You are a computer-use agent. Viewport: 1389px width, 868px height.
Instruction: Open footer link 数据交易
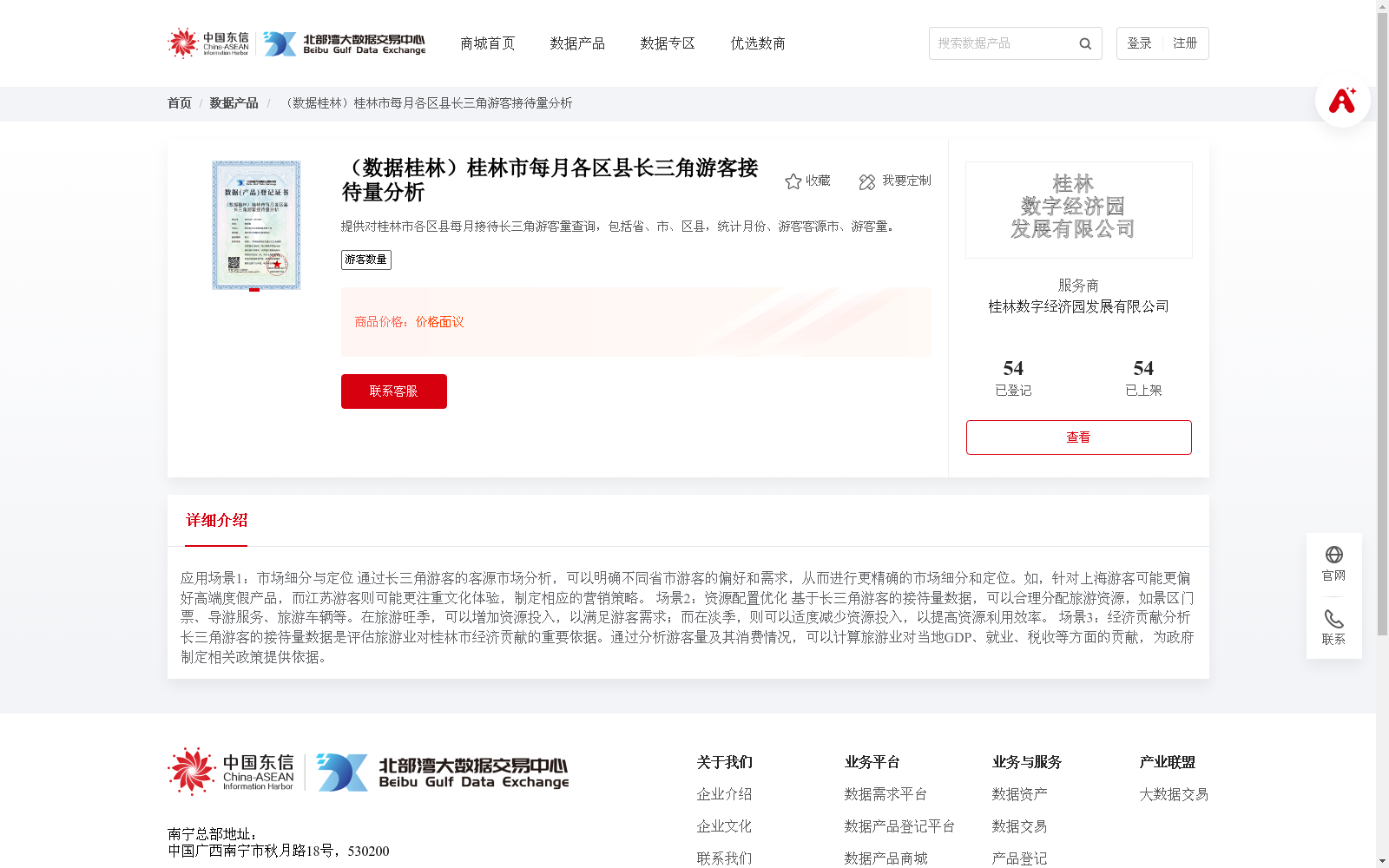[x=1019, y=826]
